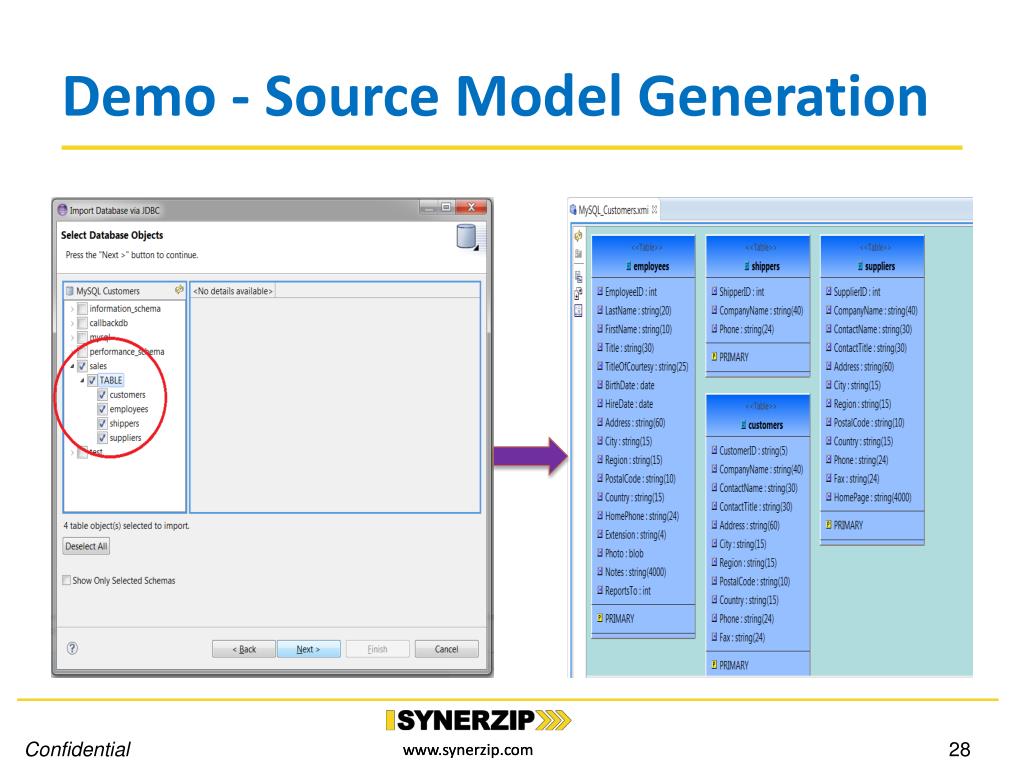Click the Next button
Screen dimensions: 1024x768
coord(308,649)
